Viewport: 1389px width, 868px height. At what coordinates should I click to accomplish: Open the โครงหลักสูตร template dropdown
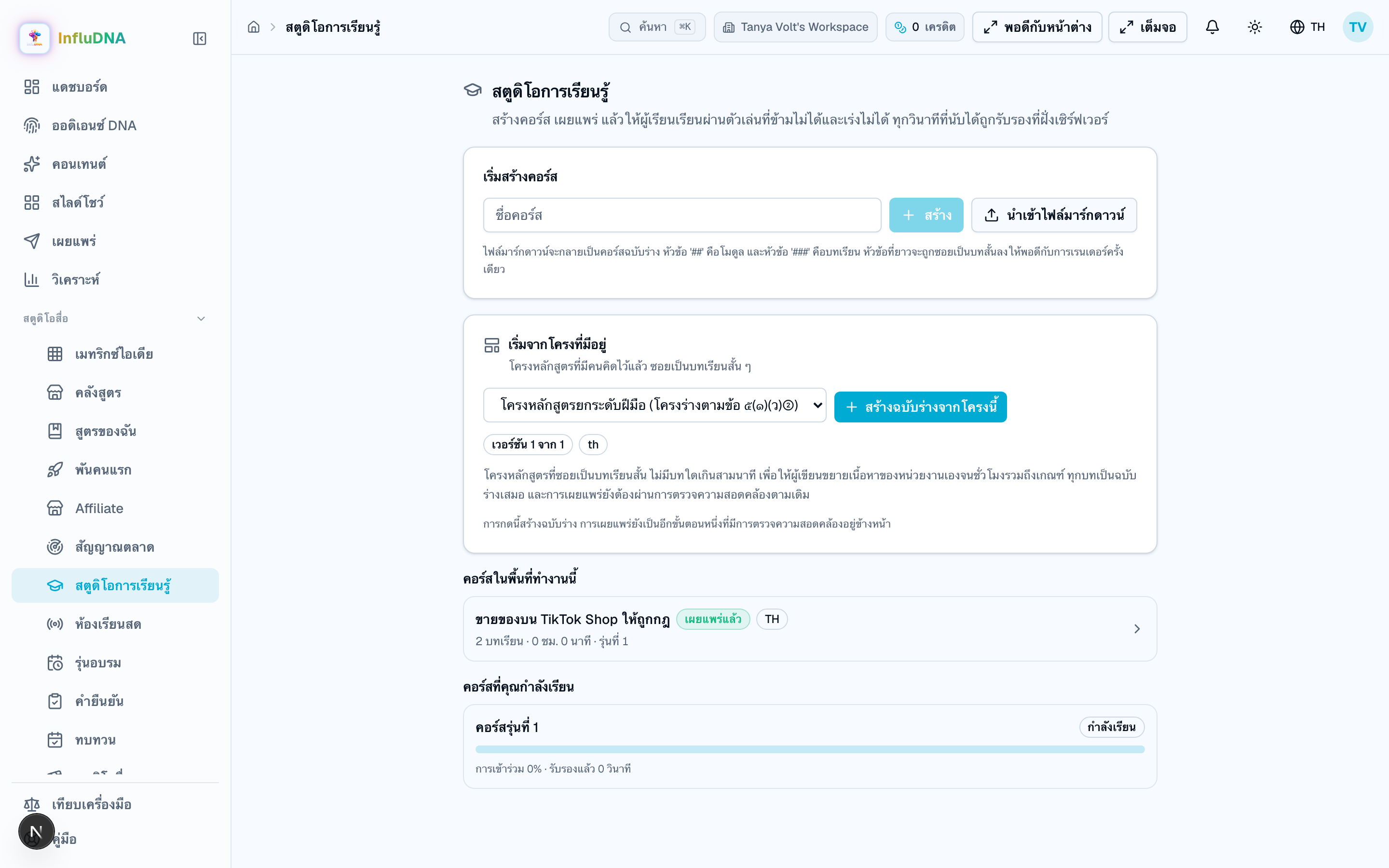[654, 405]
